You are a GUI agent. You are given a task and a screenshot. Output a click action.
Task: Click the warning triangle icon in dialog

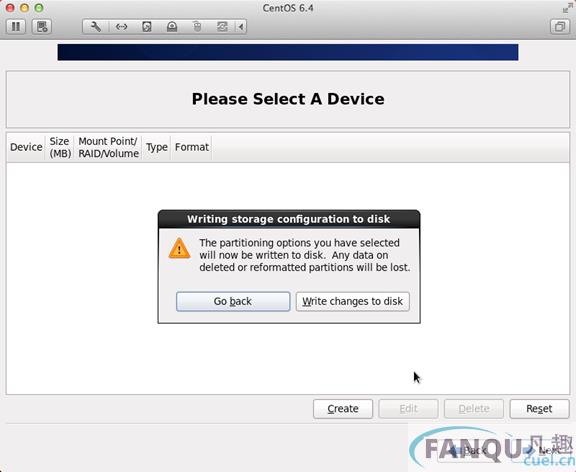coord(179,248)
